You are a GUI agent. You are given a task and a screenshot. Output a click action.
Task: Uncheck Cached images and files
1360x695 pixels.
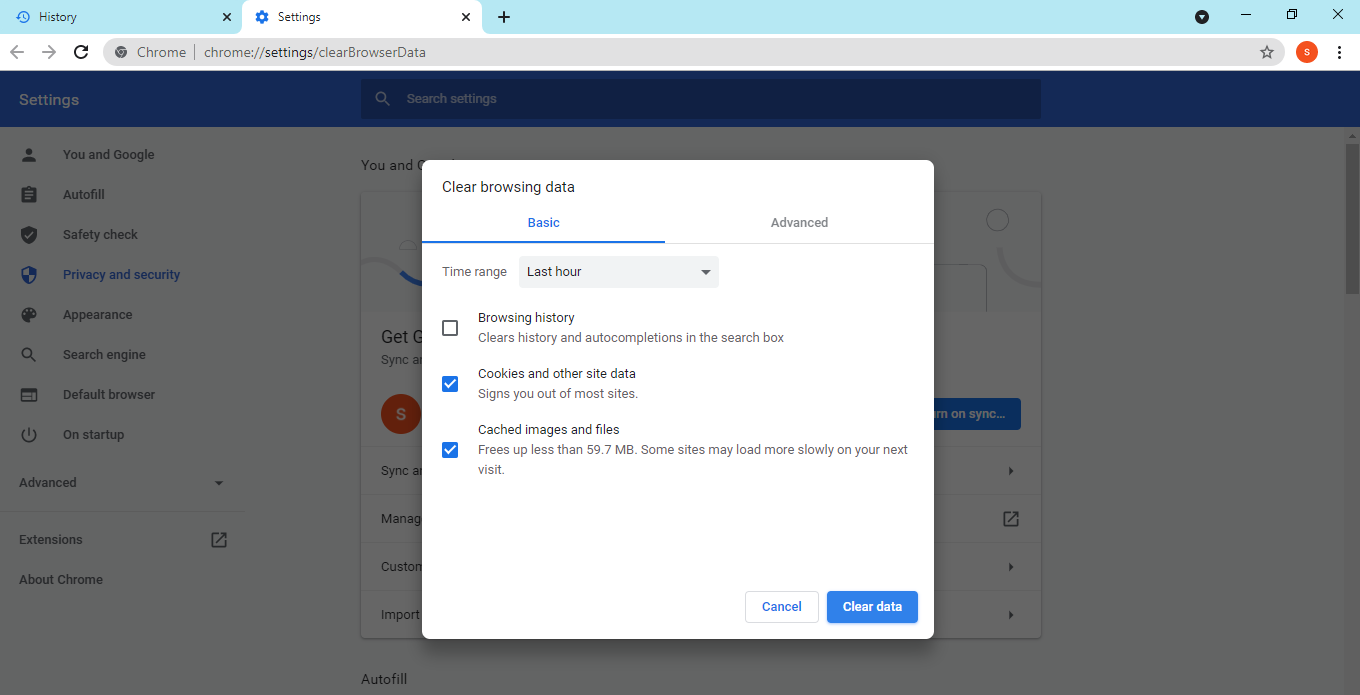tap(450, 449)
